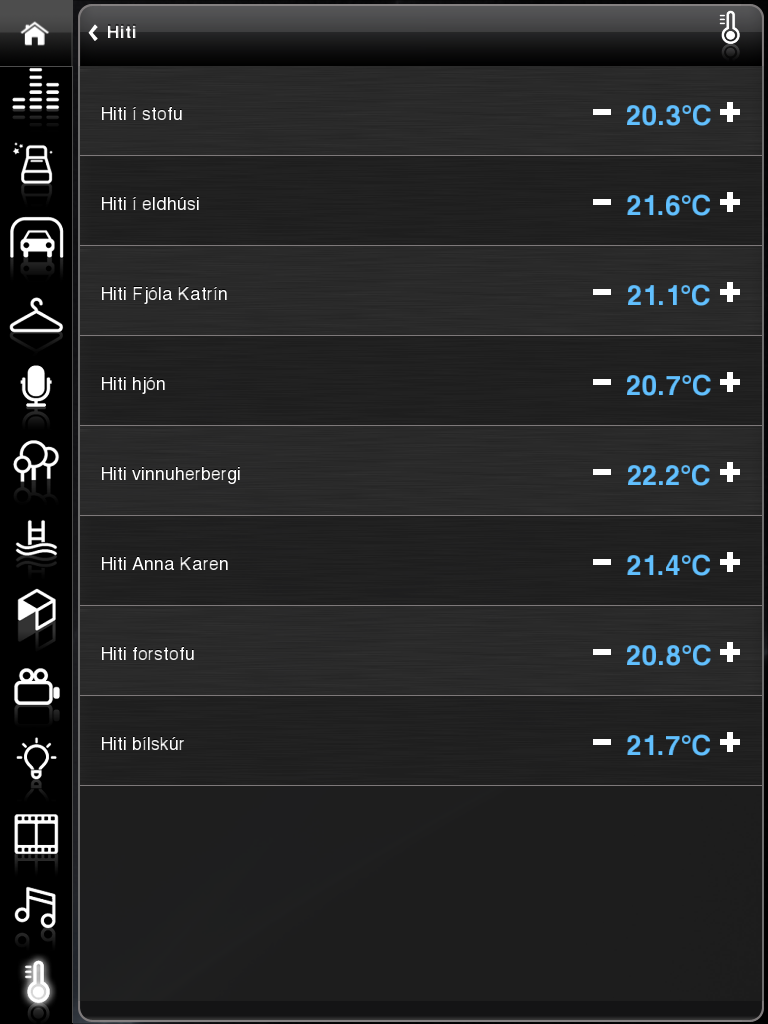Open the light bulb lighting icon
Viewport: 768px width, 1024px height.
tap(36, 758)
